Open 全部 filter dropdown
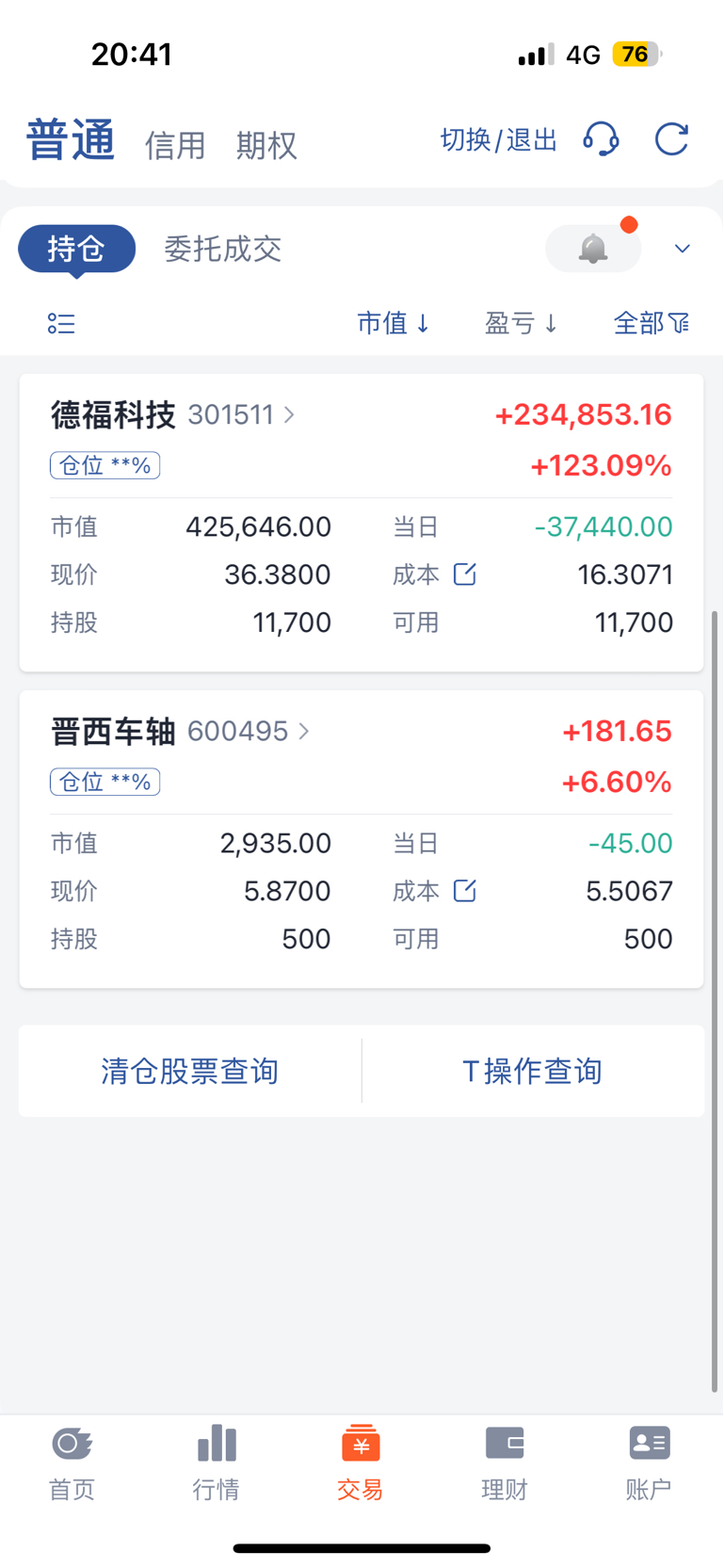 [x=652, y=323]
